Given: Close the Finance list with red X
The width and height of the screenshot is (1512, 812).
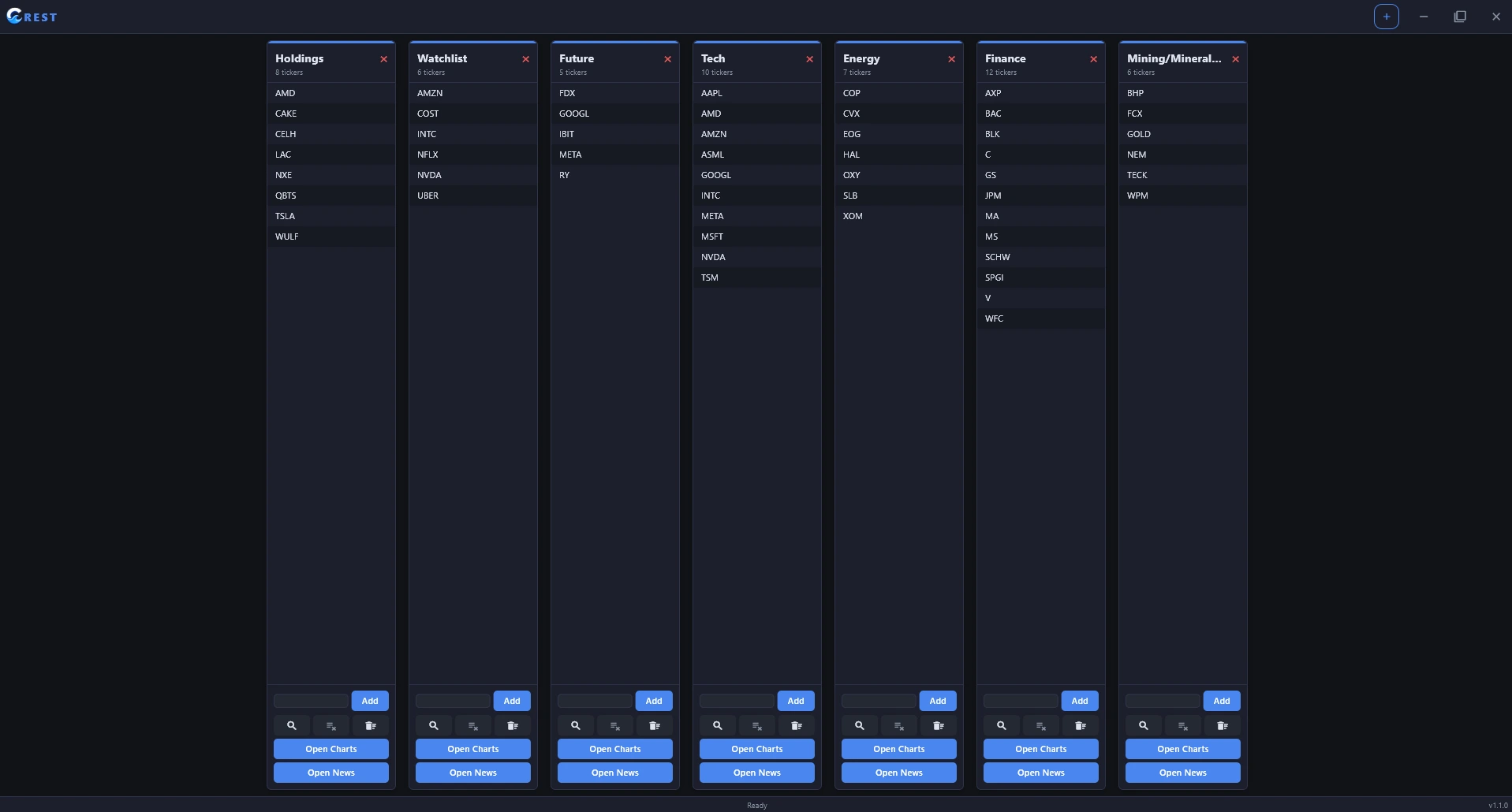Looking at the screenshot, I should [1094, 59].
